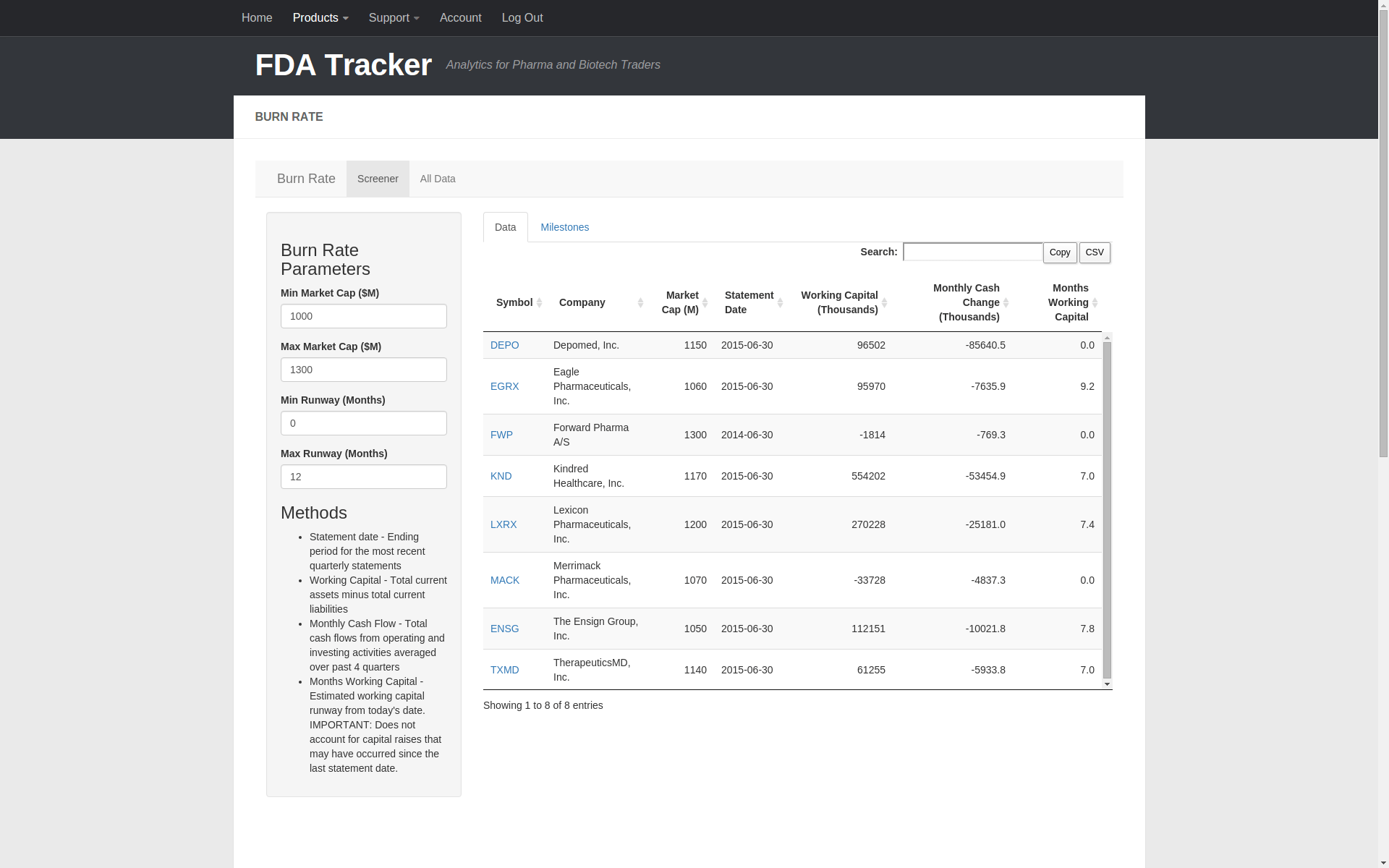Click inside the Search input field
Image resolution: width=1389 pixels, height=868 pixels.
tap(973, 252)
